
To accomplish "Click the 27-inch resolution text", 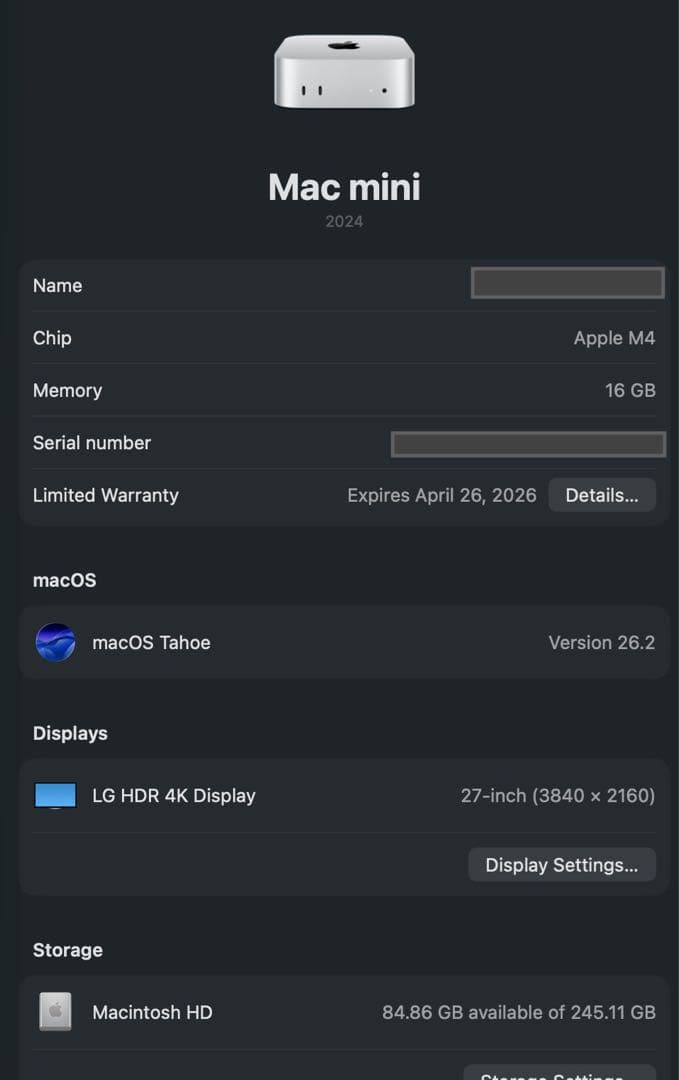I will 558,795.
